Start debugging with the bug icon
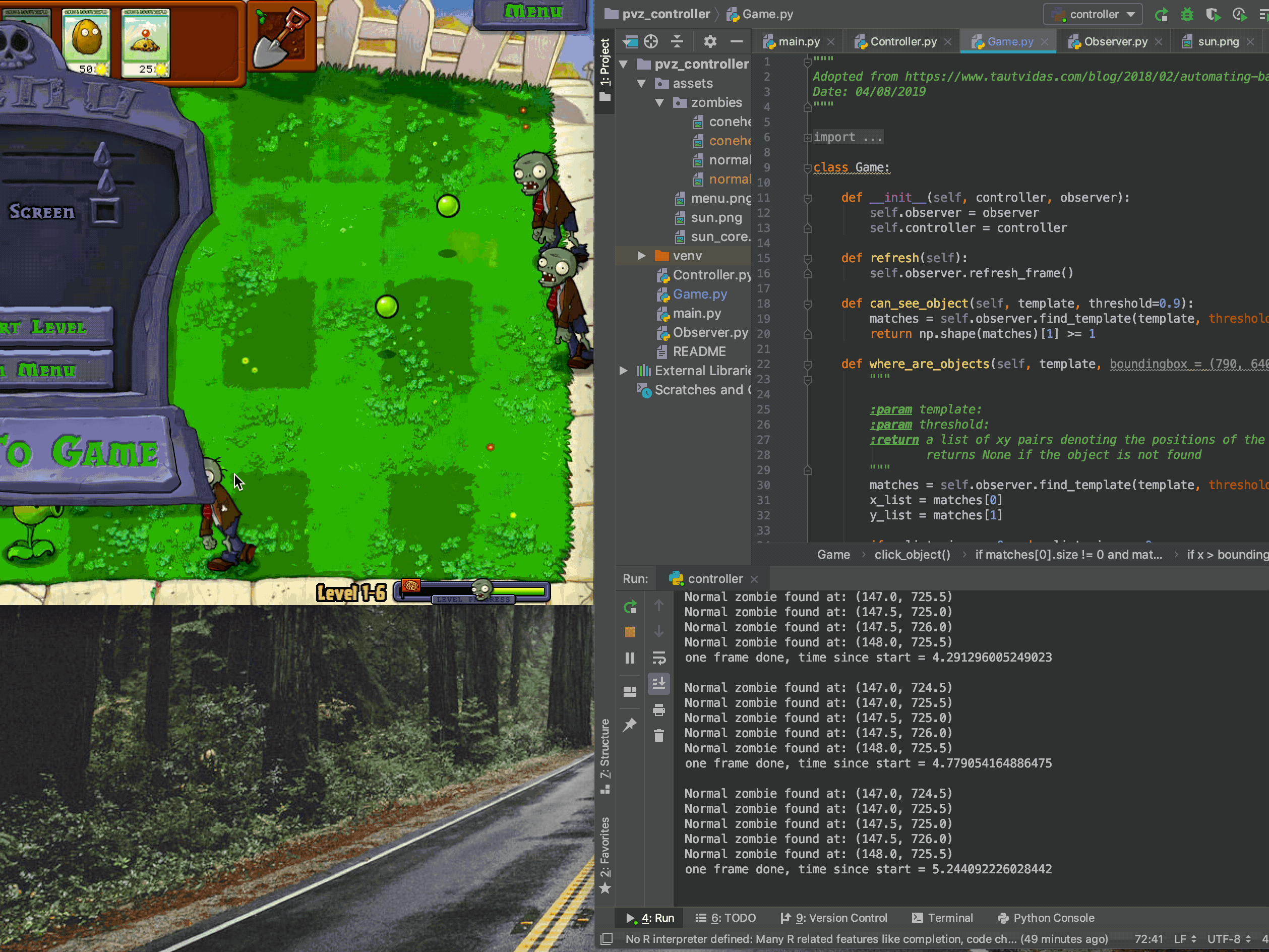 tap(1187, 14)
